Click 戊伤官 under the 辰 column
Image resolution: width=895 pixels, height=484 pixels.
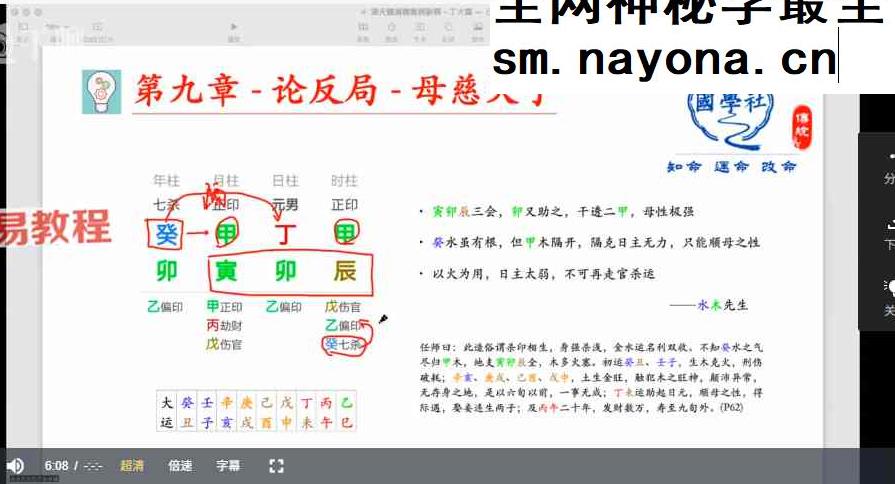coord(343,307)
